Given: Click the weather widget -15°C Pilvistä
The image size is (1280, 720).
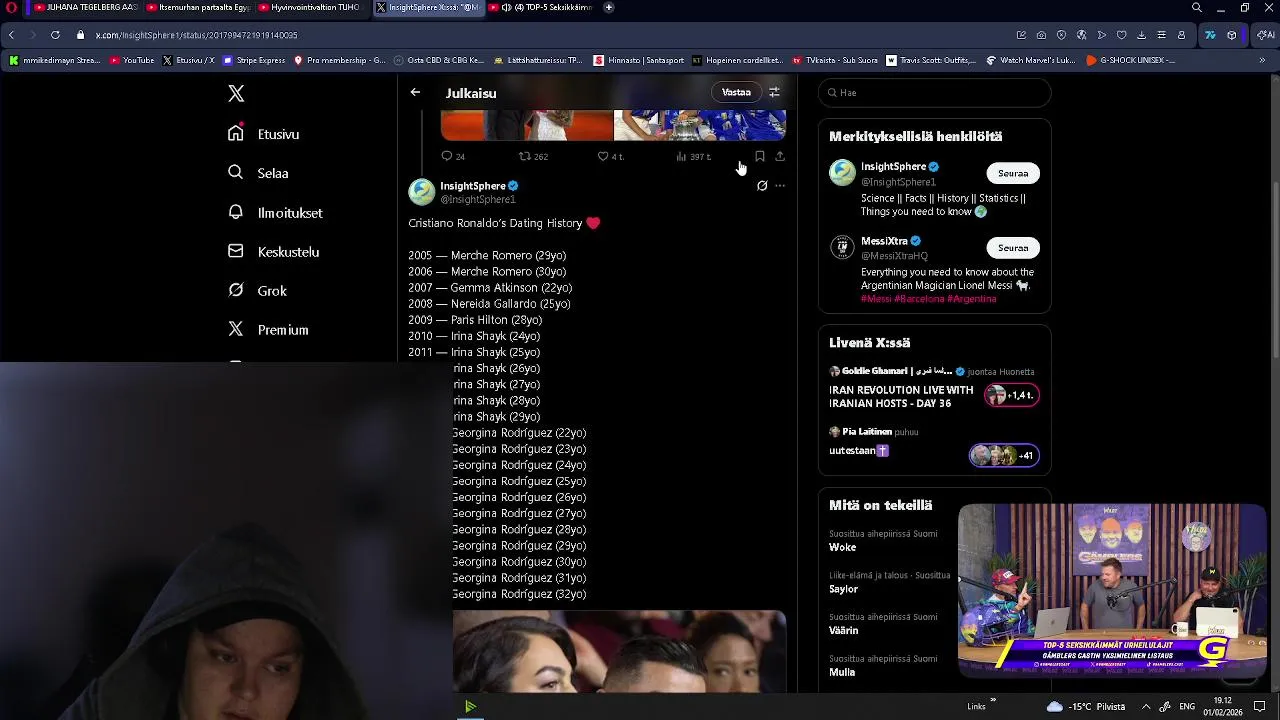Looking at the screenshot, I should pyautogui.click(x=1086, y=706).
